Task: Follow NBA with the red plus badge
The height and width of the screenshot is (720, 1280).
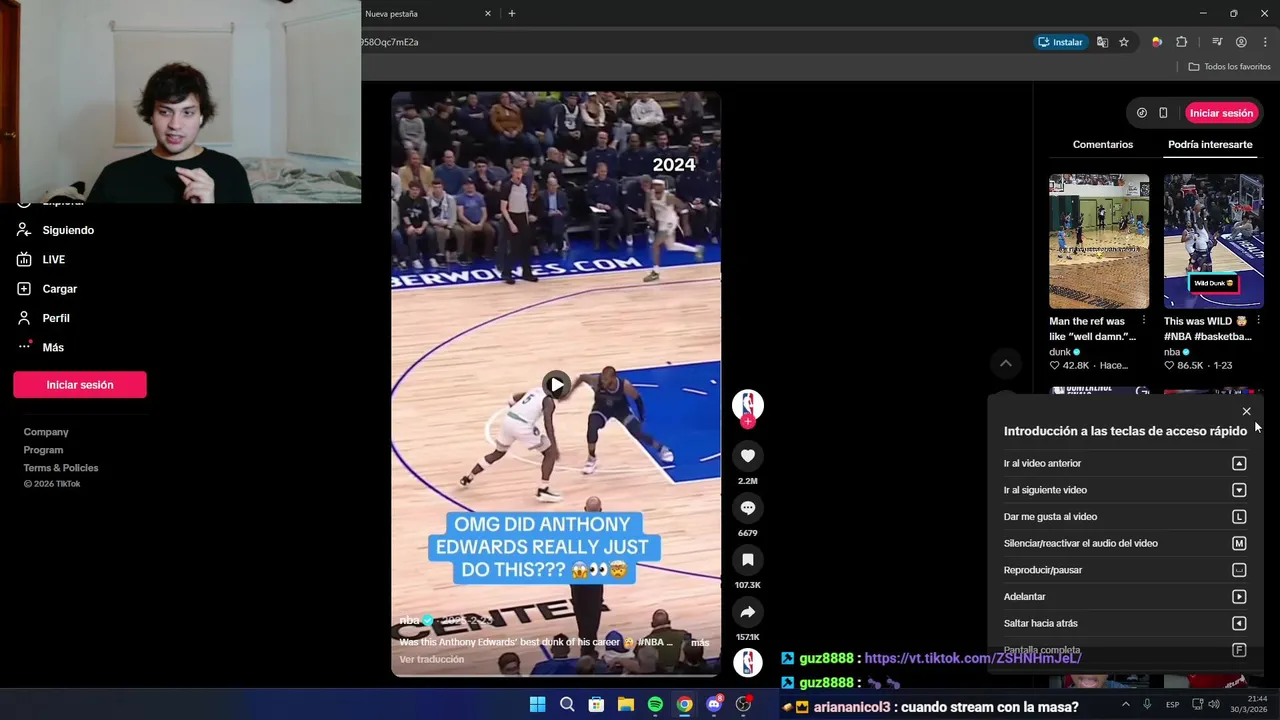Action: [747, 422]
